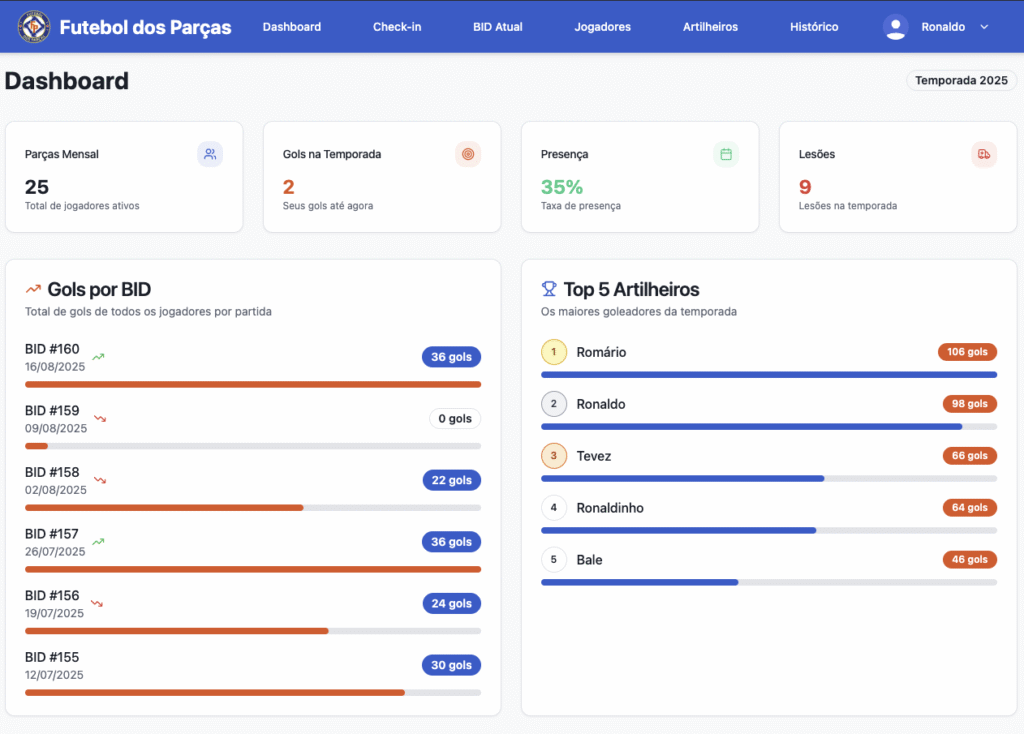
Task: Click the ambulance icon in Lesões card
Action: (x=984, y=154)
